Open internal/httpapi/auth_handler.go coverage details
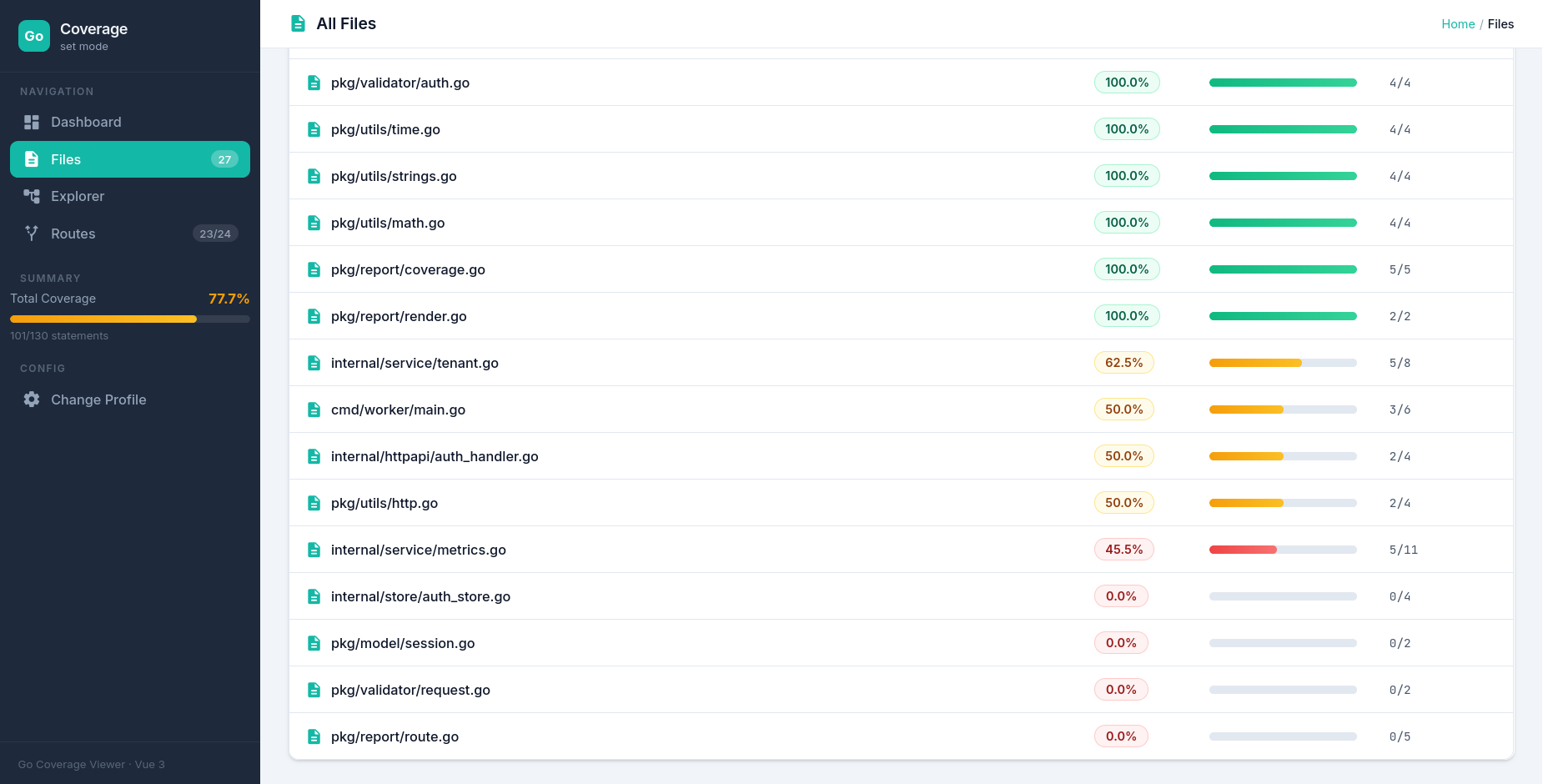The image size is (1543, 784). (434, 456)
